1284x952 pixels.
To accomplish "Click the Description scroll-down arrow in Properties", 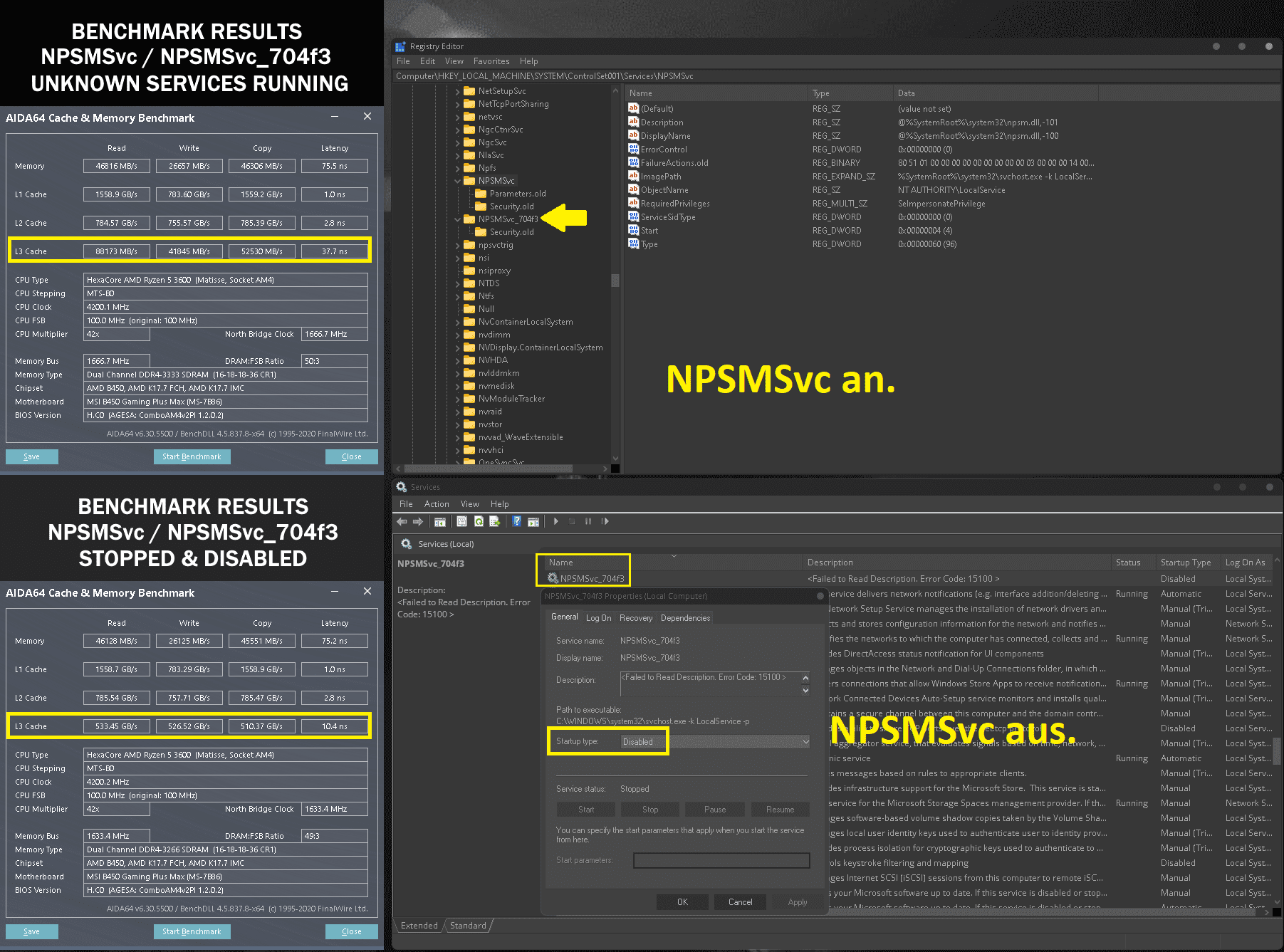I will tap(805, 691).
